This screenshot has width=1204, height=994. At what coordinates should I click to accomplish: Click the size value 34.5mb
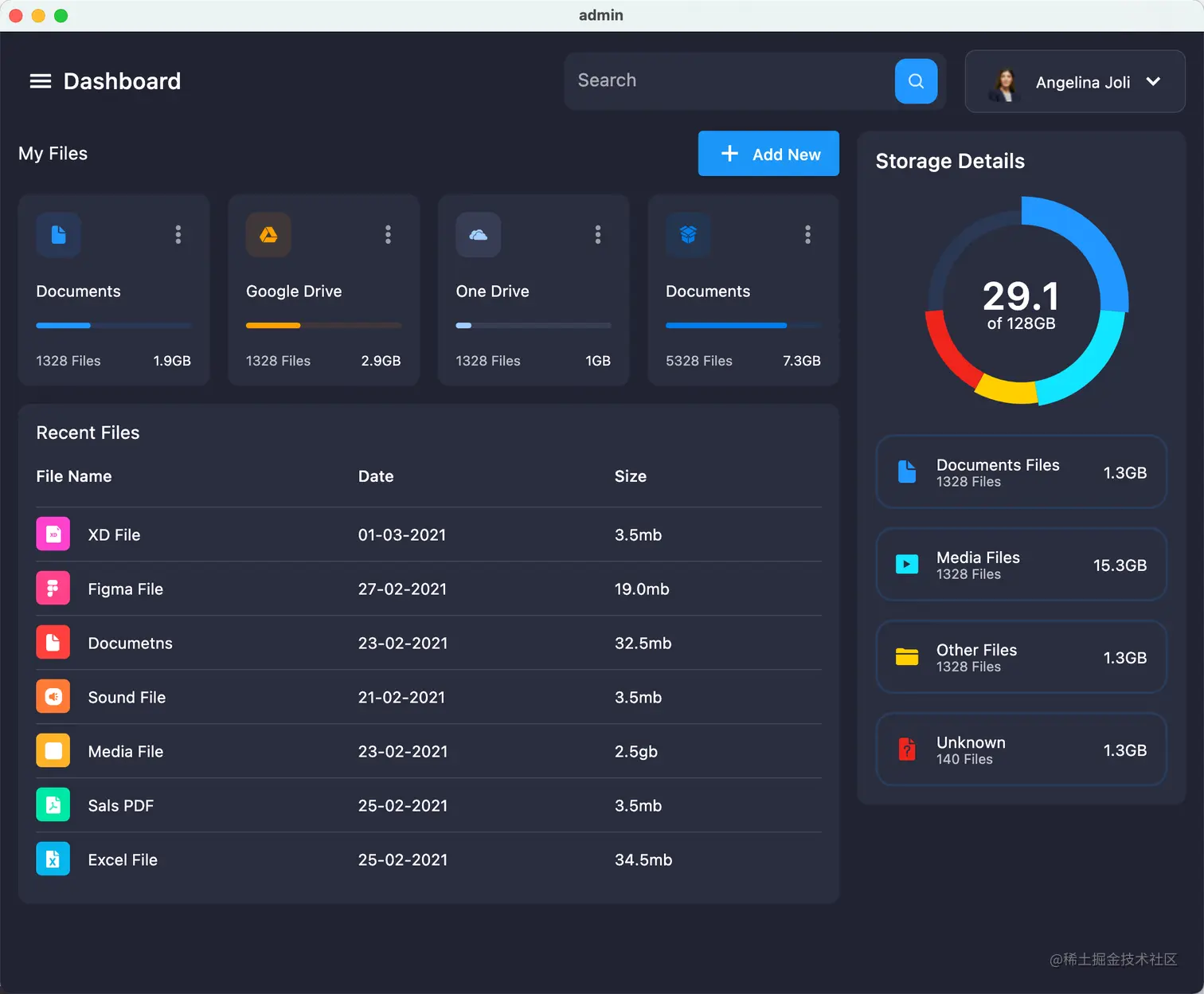(643, 860)
